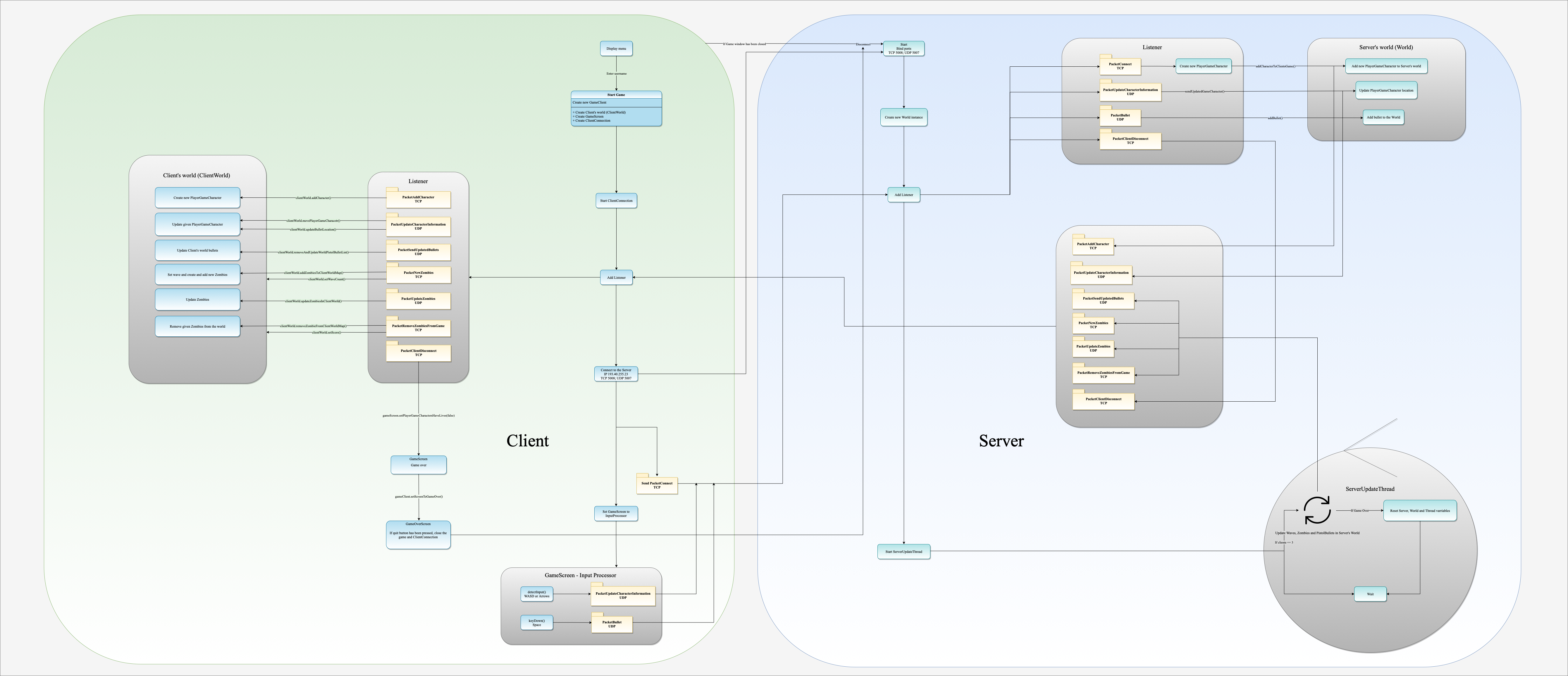Click Create new PlayerGameCharacter in the Client's world
Image resolution: width=1568 pixels, height=676 pixels.
tap(197, 197)
